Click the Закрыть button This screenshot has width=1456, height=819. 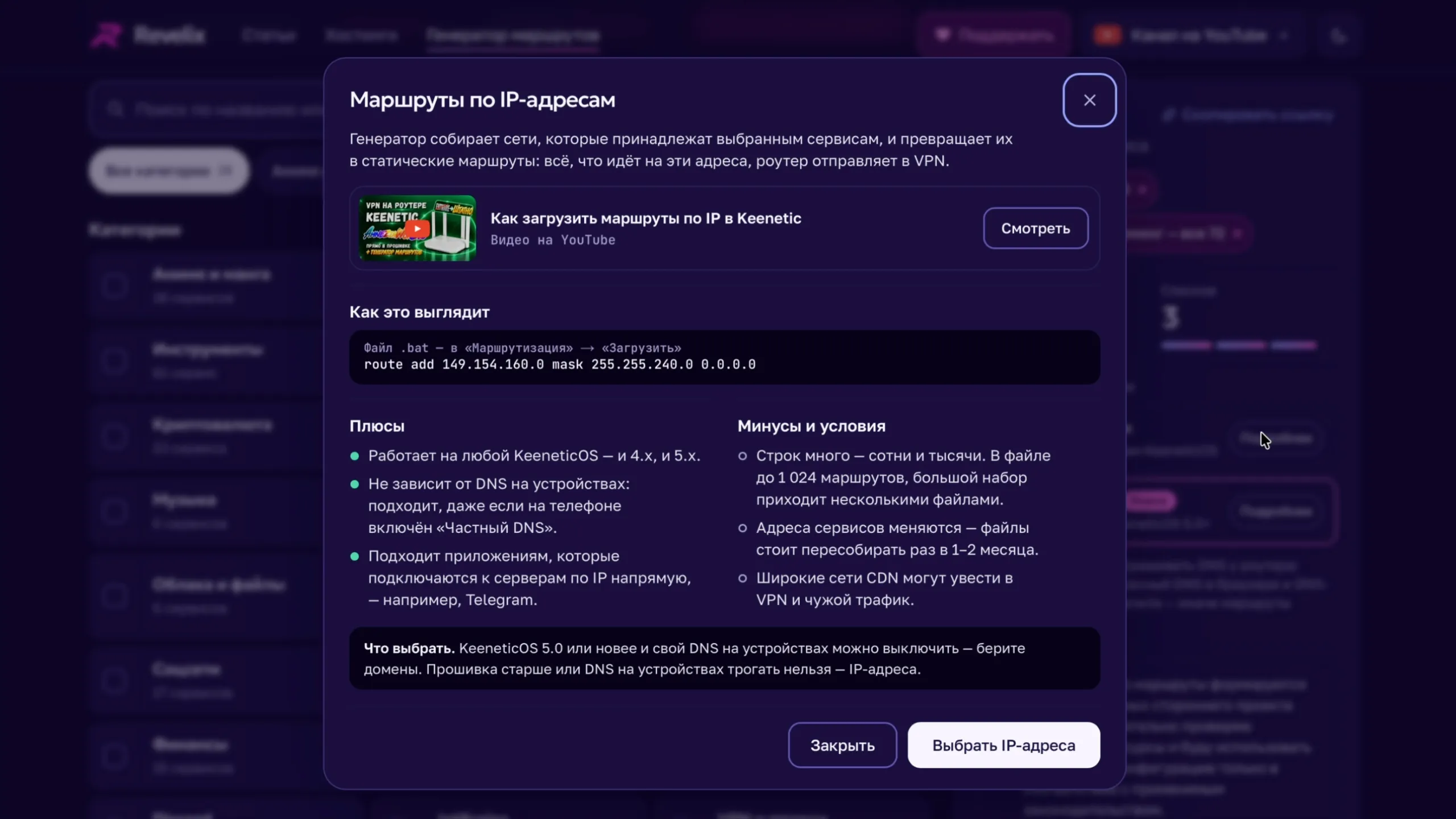842,745
